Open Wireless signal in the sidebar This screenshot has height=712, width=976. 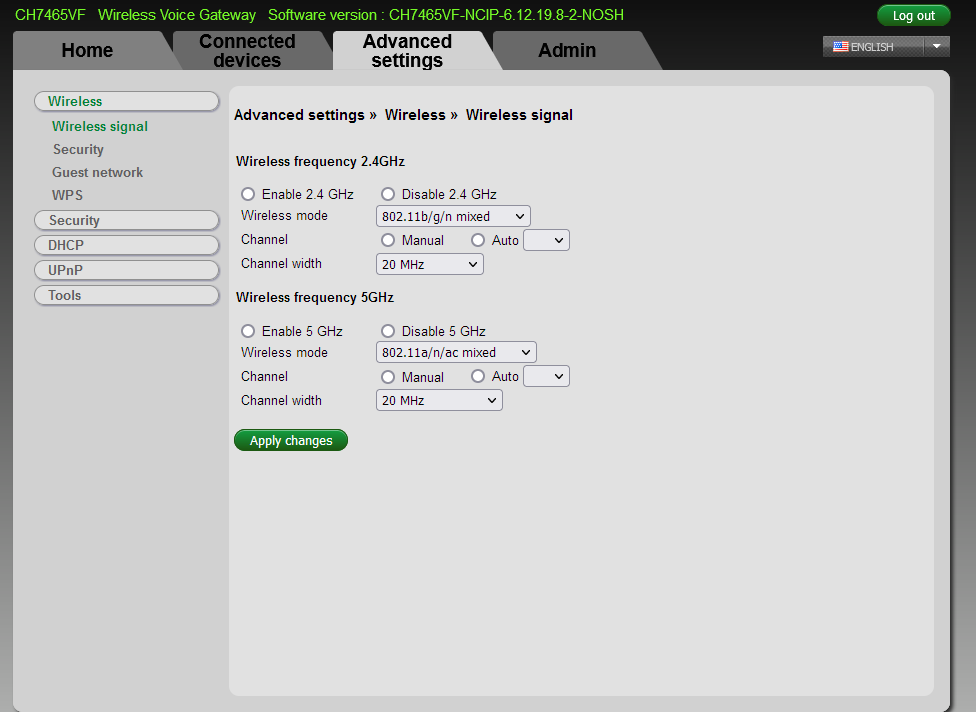tap(100, 126)
